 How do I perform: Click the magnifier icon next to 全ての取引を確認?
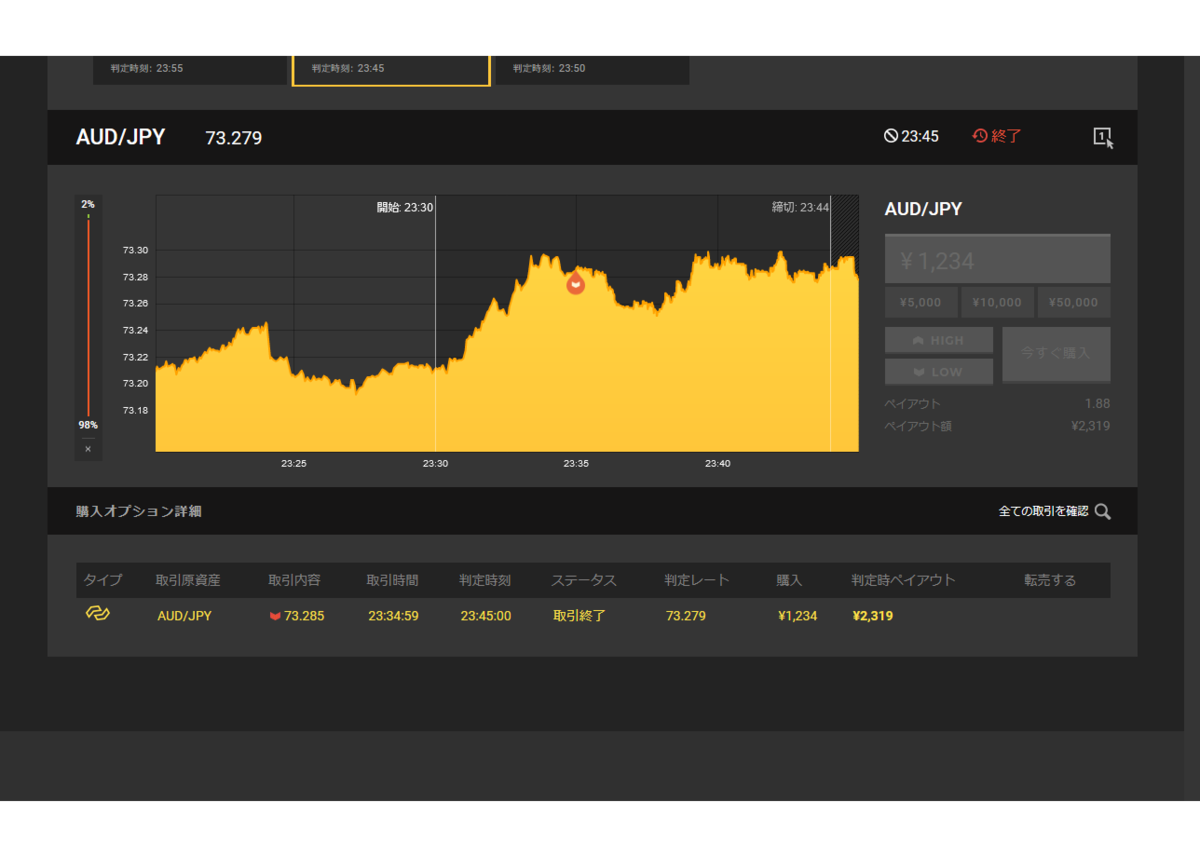1103,511
